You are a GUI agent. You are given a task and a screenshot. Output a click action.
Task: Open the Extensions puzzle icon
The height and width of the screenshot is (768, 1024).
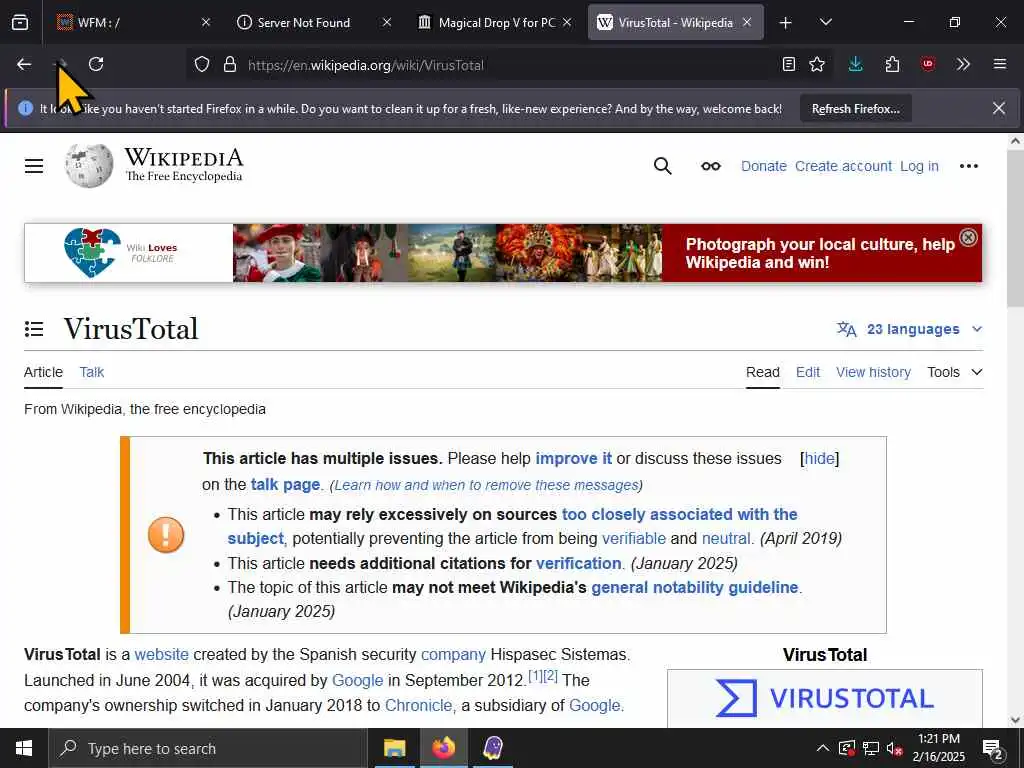tap(892, 64)
